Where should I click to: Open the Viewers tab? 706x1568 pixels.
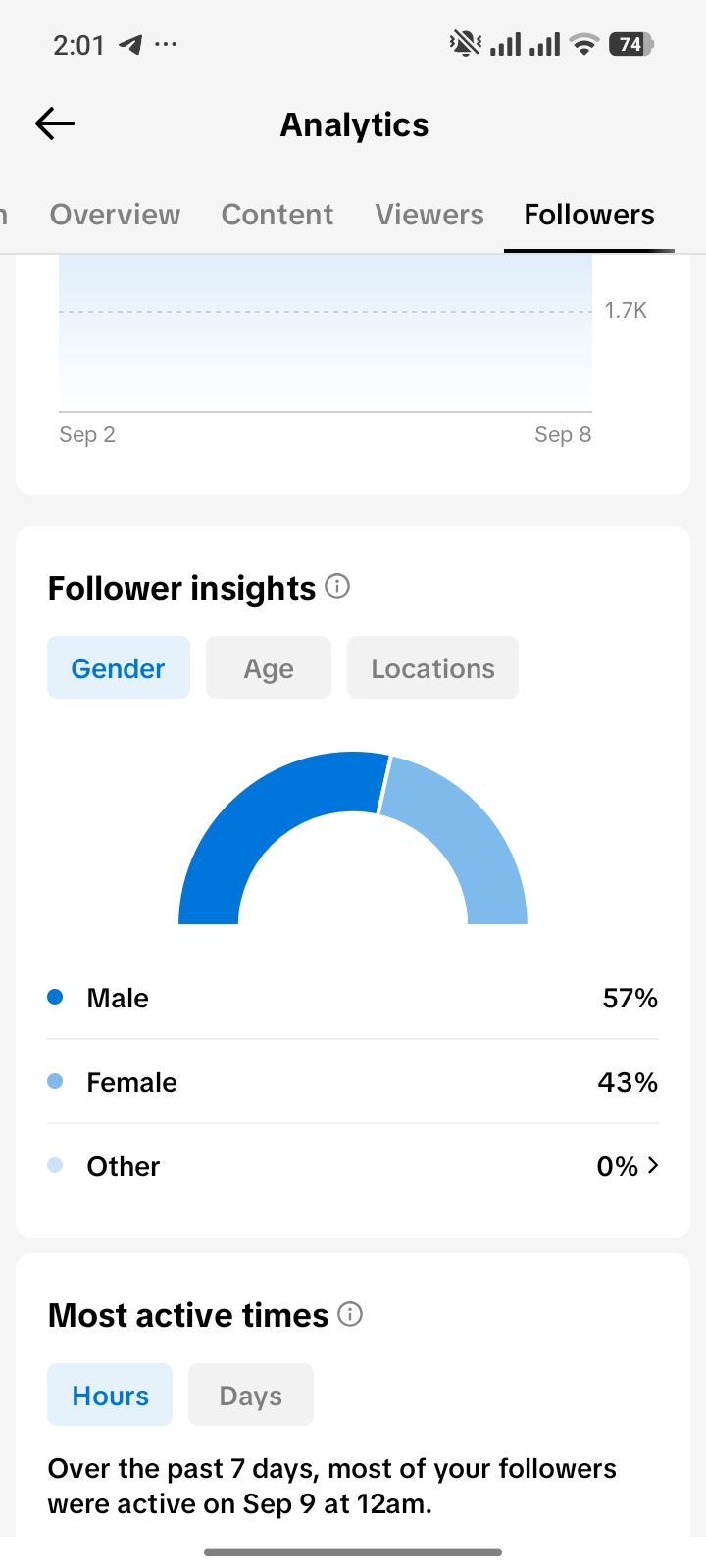(x=429, y=215)
